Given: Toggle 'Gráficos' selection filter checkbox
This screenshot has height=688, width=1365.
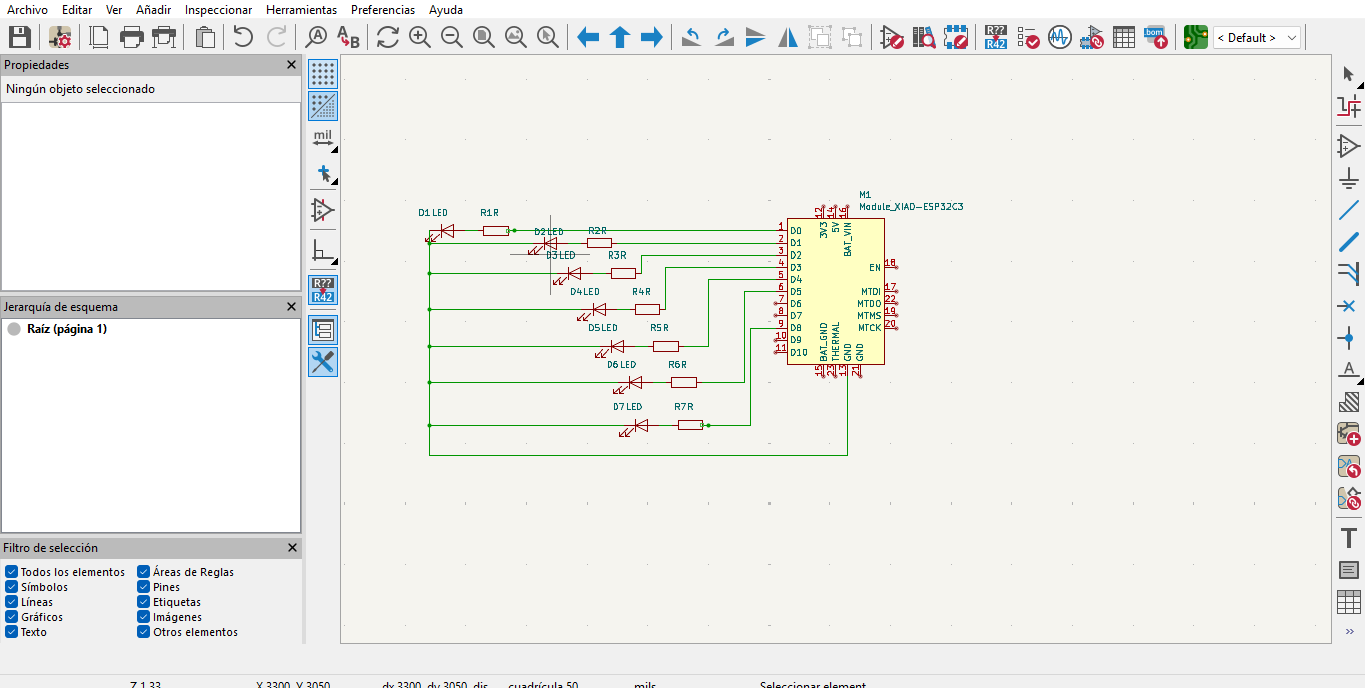Looking at the screenshot, I should point(11,617).
